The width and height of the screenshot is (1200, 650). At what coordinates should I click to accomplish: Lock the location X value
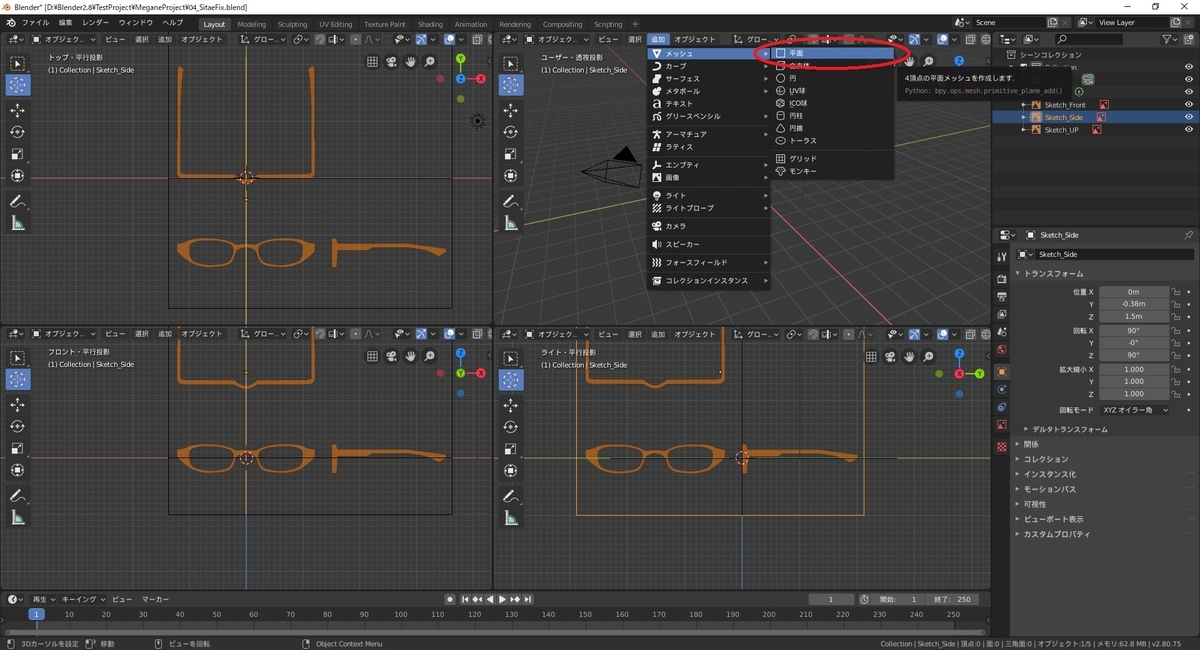click(1176, 292)
